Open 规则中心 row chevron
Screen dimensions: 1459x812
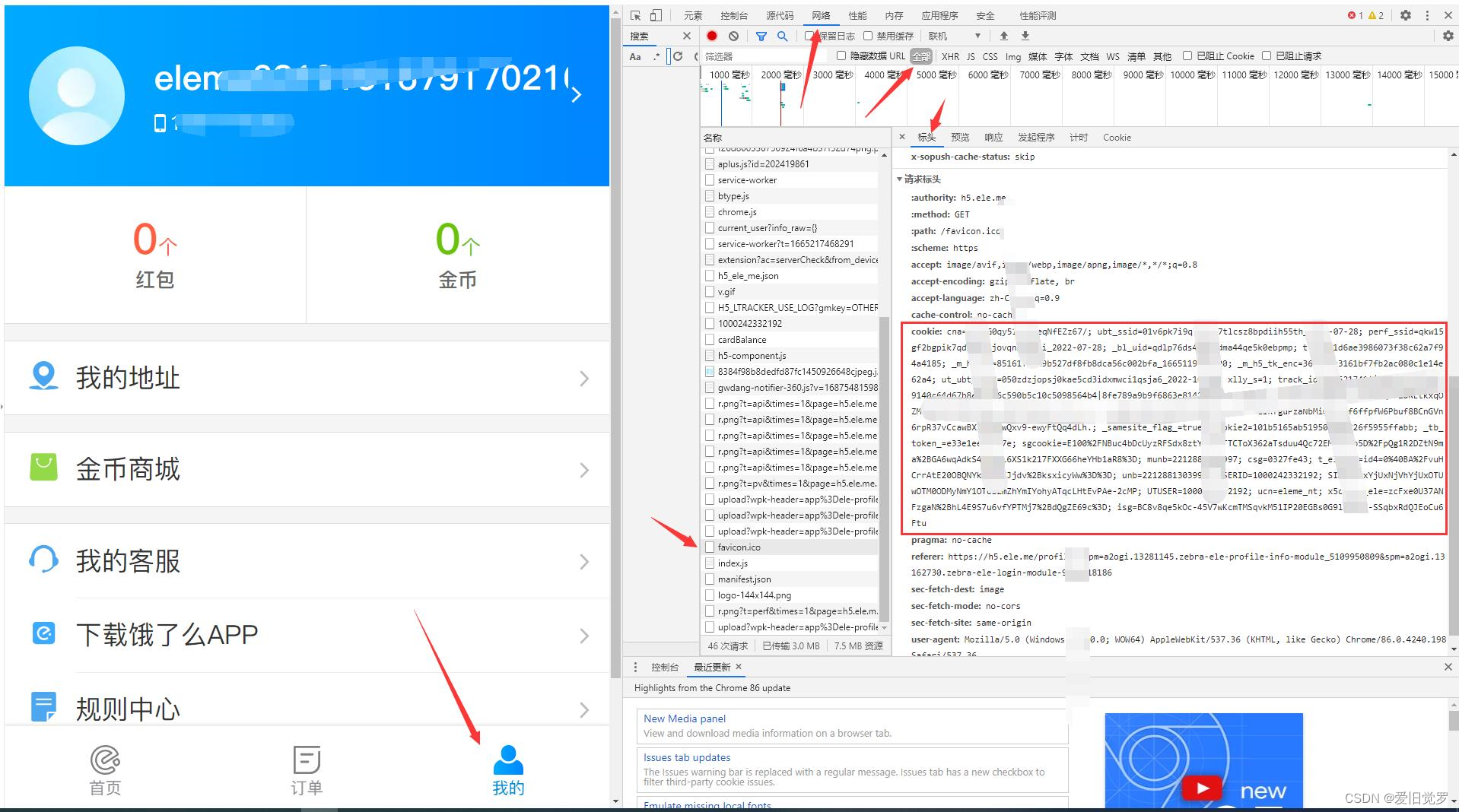pyautogui.click(x=584, y=710)
